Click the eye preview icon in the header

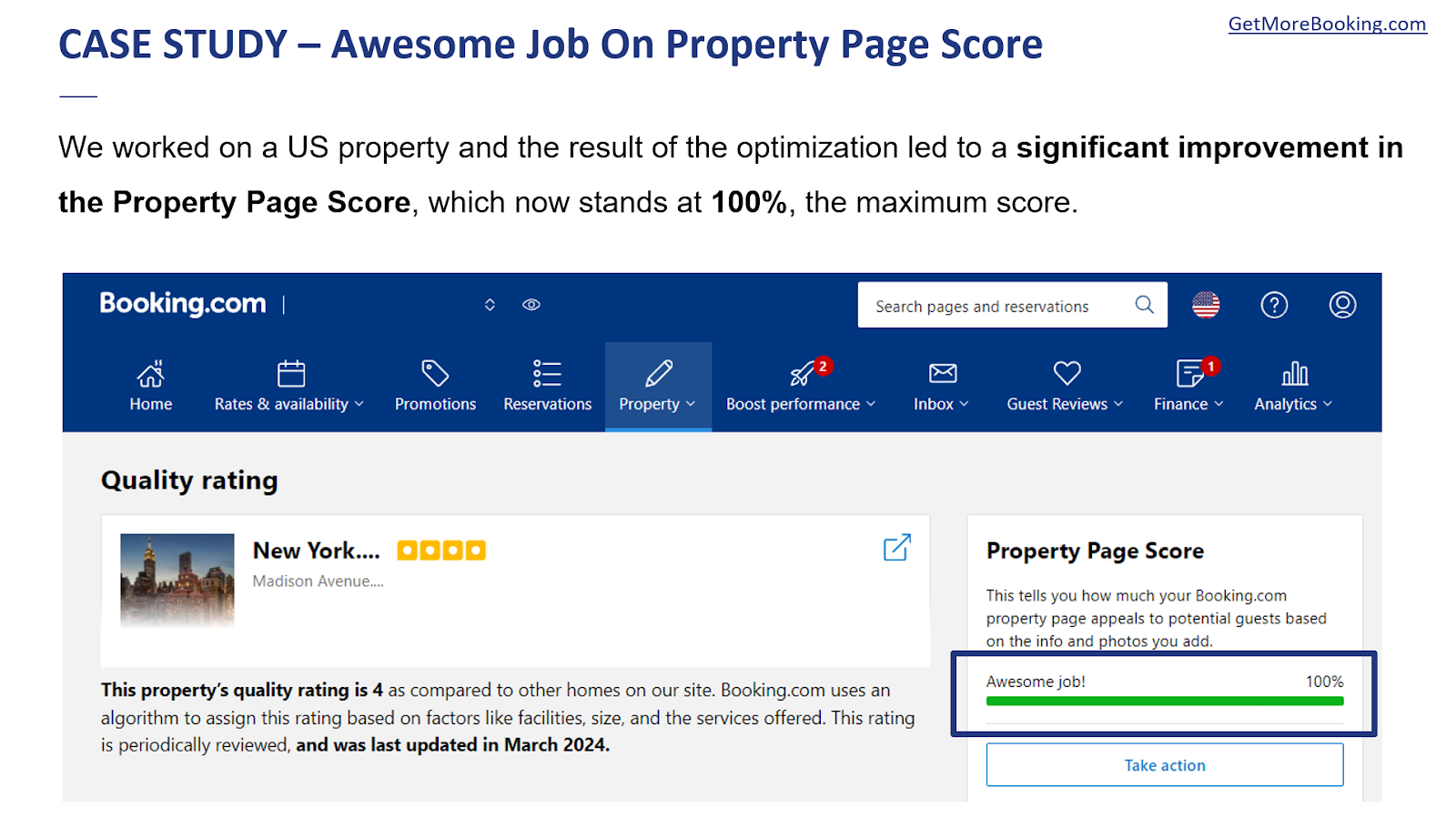[531, 305]
